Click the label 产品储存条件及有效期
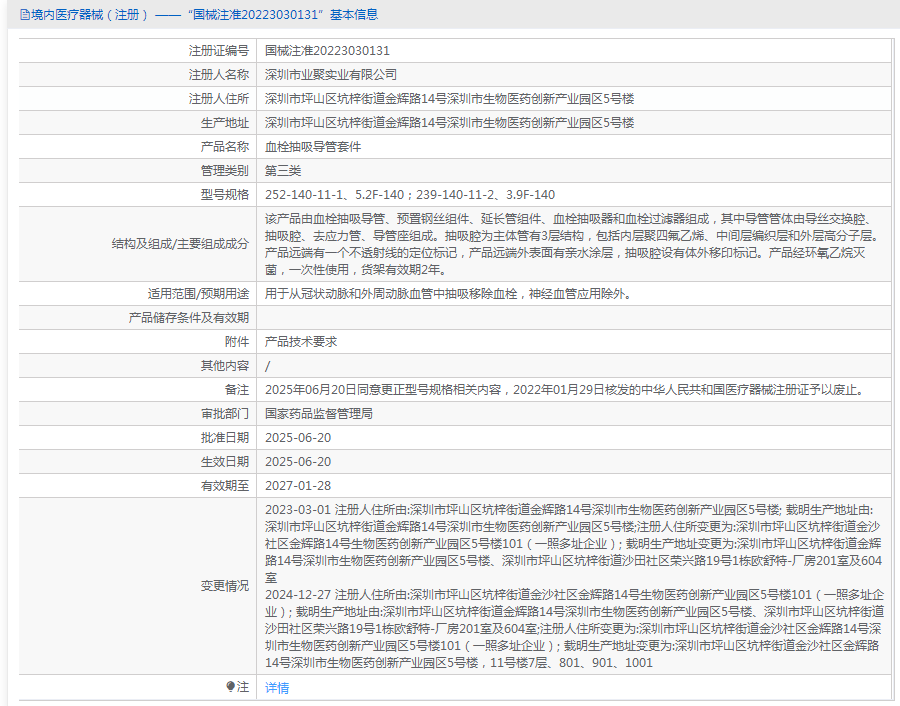 click(189, 318)
